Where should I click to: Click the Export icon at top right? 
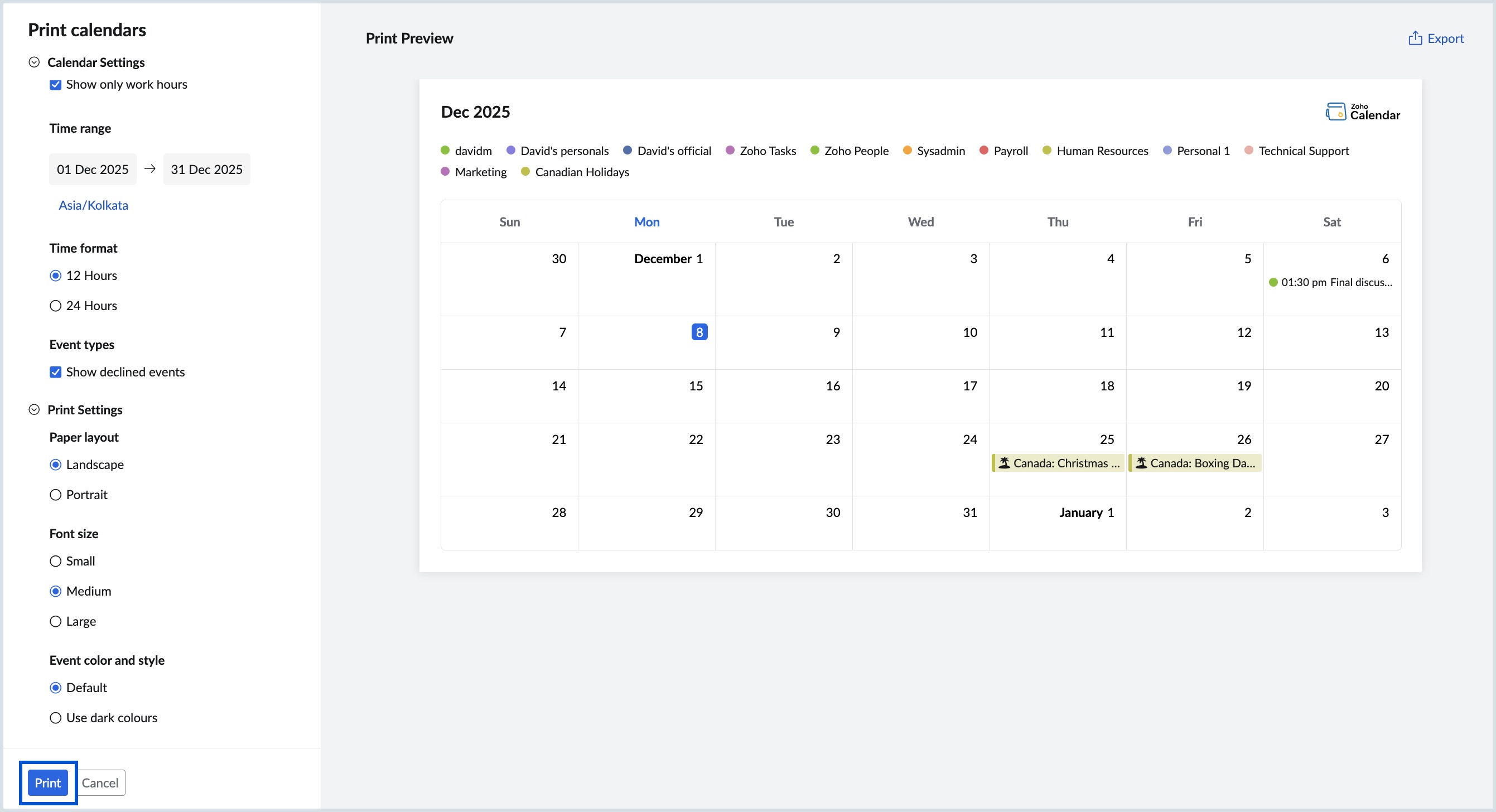pos(1415,38)
